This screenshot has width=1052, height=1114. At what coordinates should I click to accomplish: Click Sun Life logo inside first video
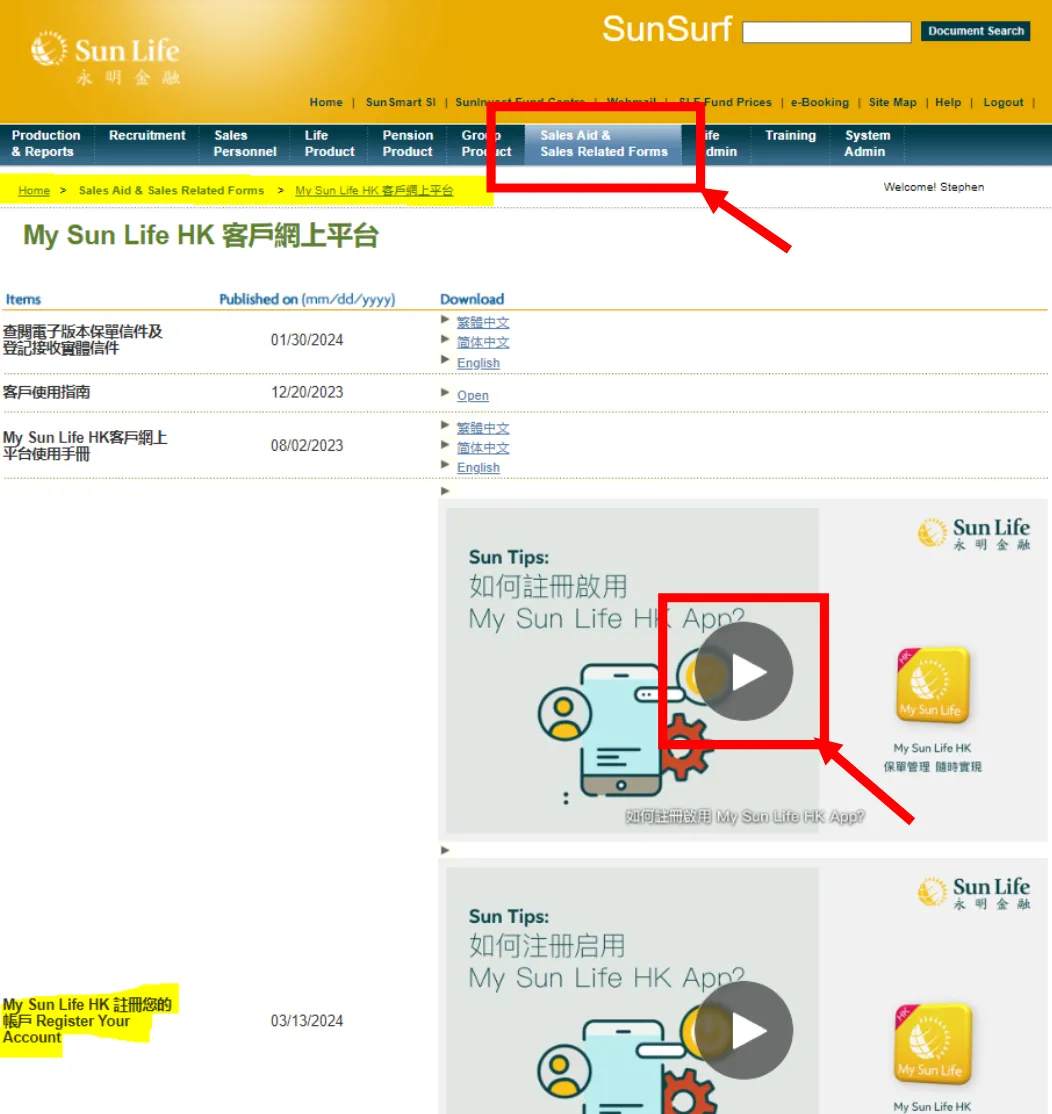click(x=973, y=534)
